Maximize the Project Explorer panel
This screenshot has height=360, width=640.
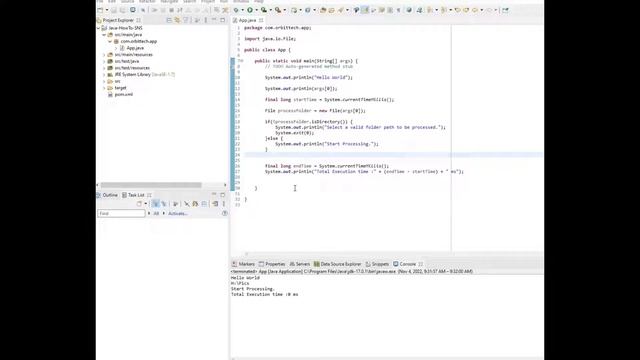pyautogui.click(x=222, y=20)
